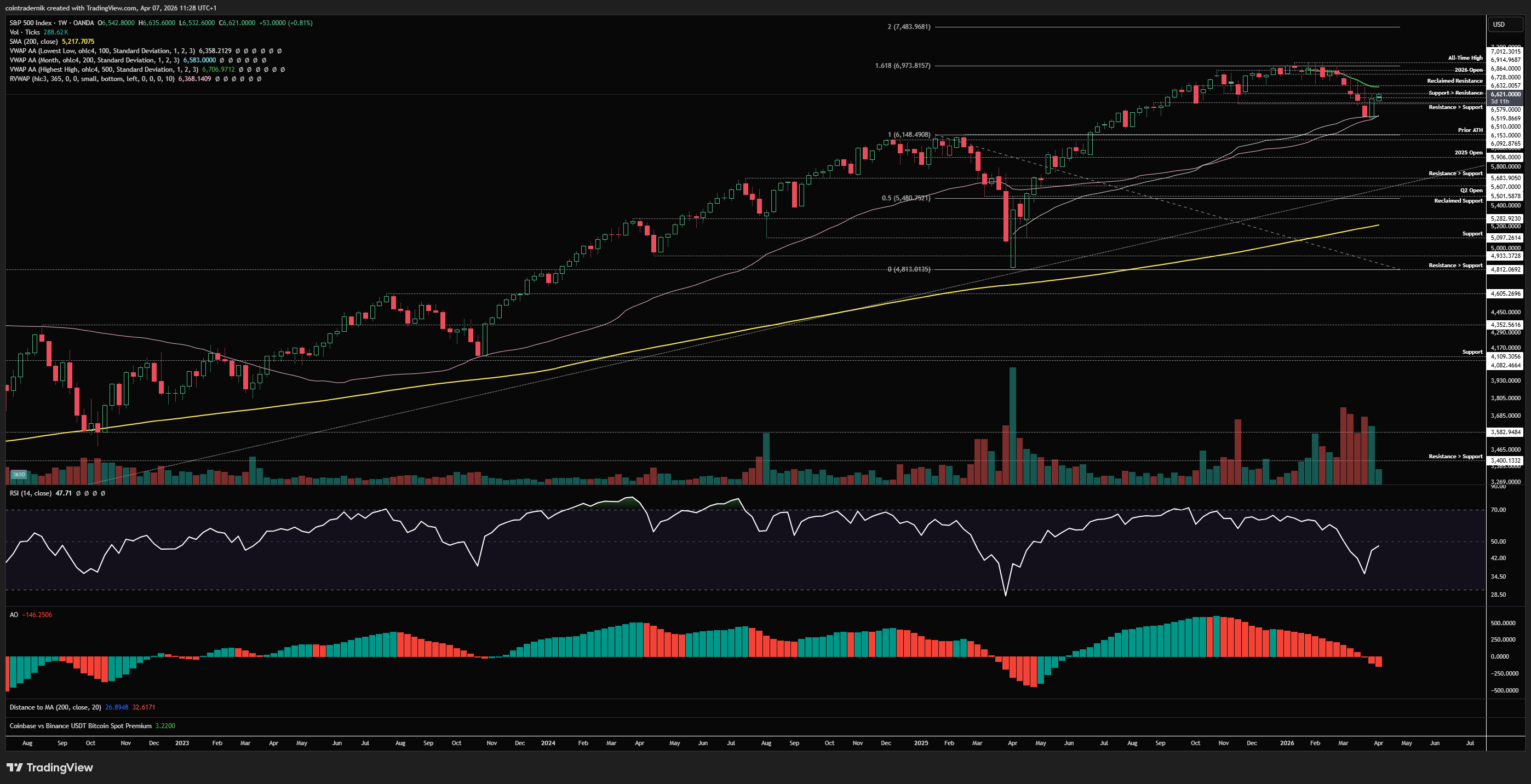
Task: Expand Coinbase vs Binance Premium pane
Action: tap(80, 726)
